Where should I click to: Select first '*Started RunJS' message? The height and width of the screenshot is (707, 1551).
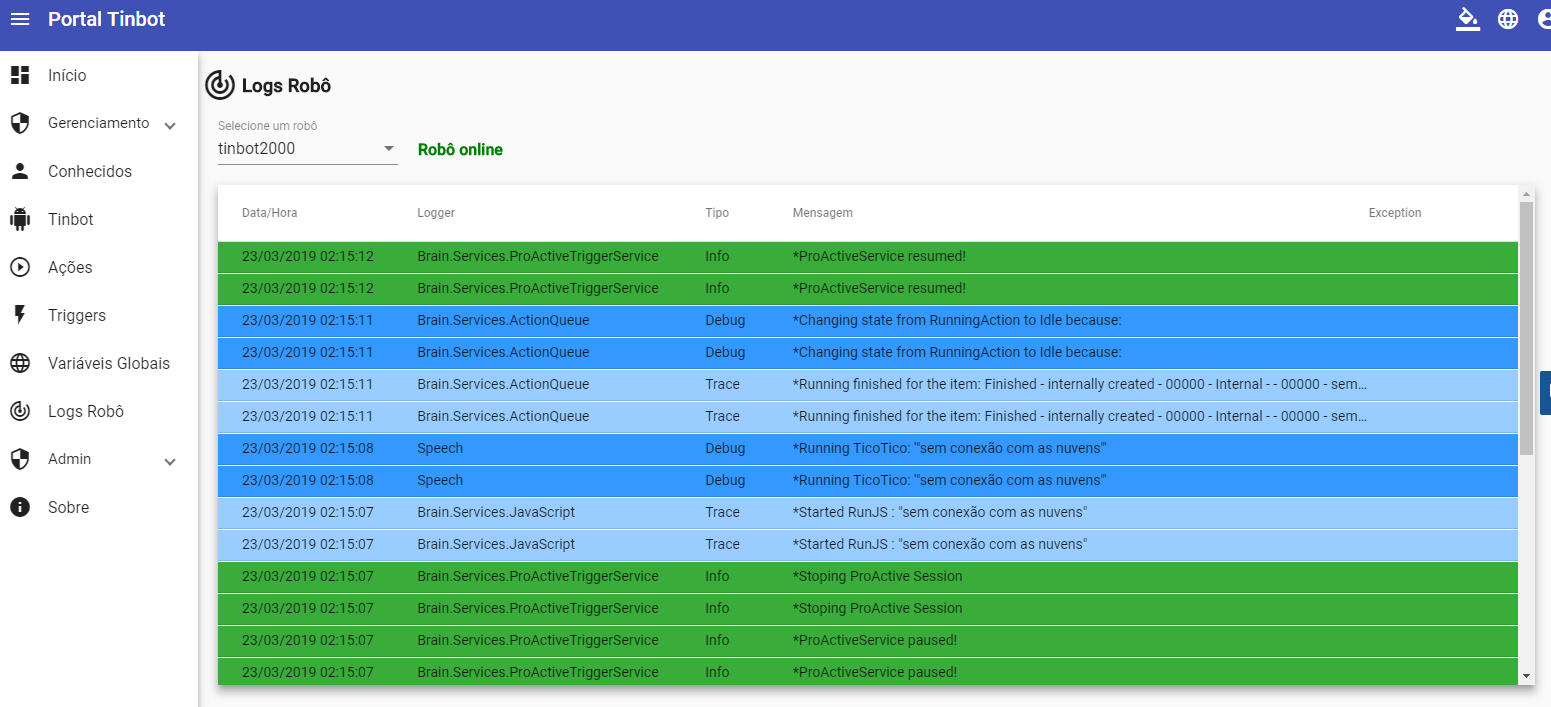940,512
